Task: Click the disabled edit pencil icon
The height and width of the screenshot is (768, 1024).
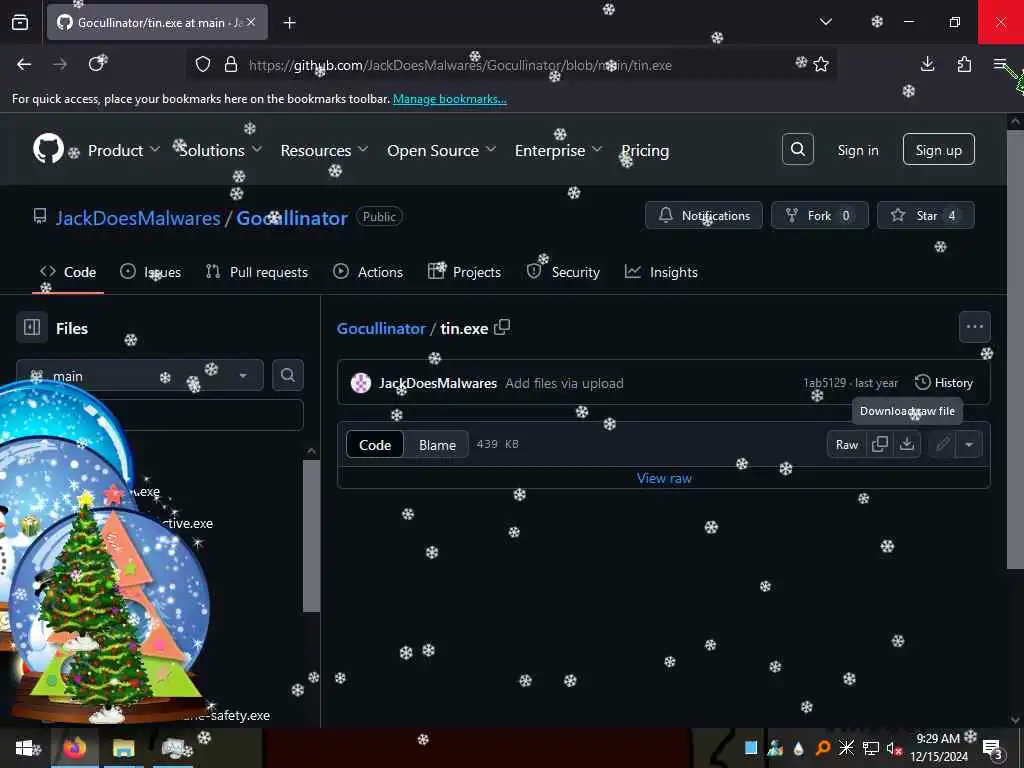Action: click(942, 444)
